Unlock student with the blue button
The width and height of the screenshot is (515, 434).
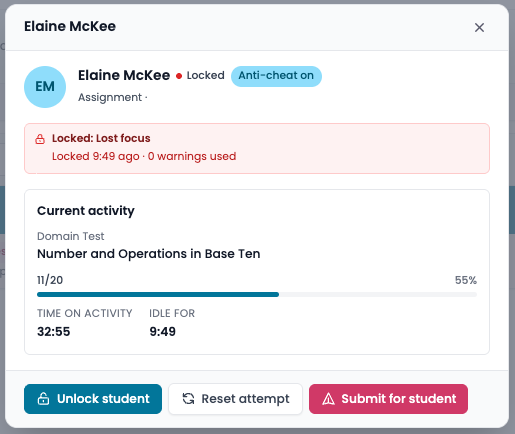(93, 399)
